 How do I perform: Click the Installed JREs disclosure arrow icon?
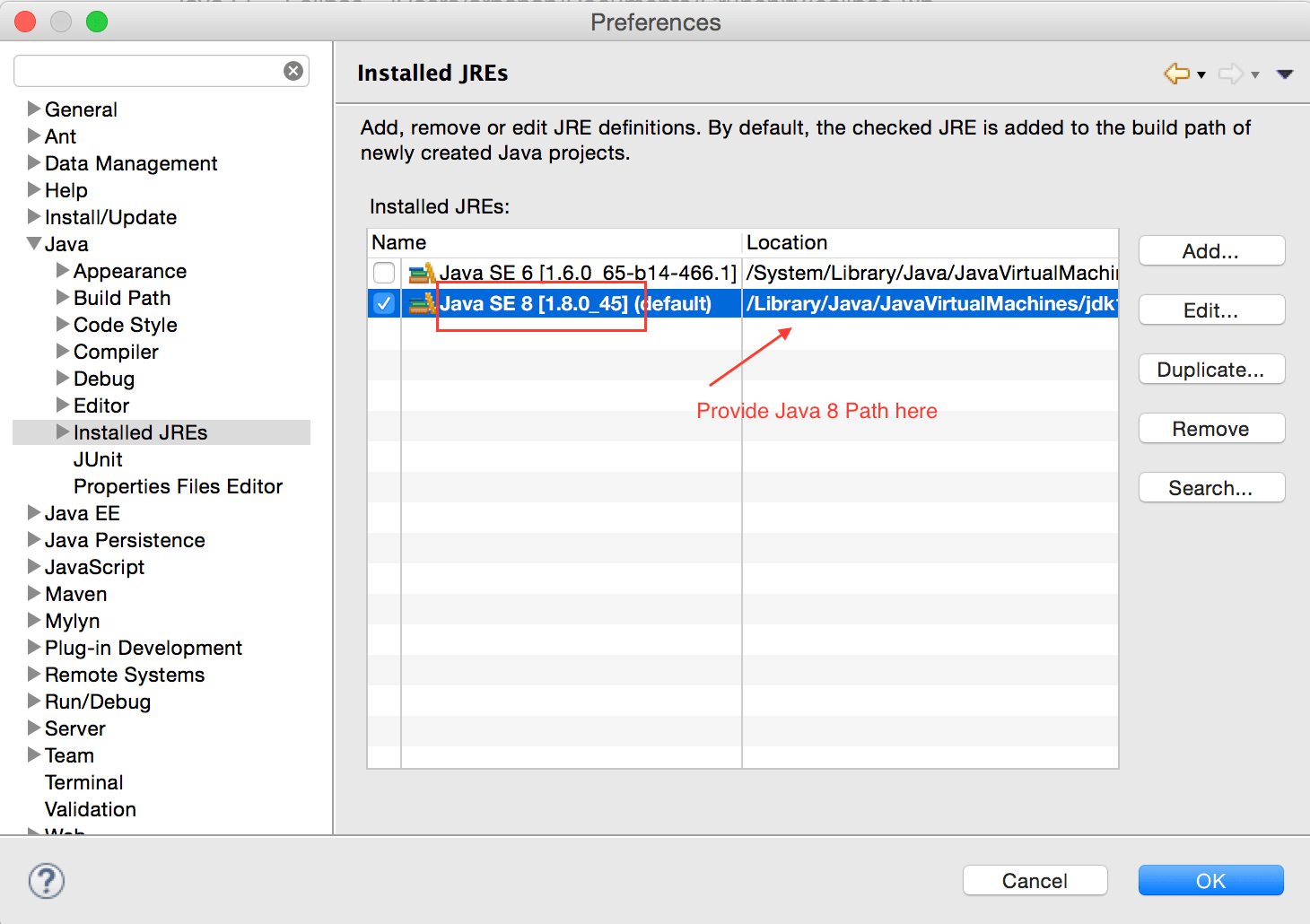(62, 431)
